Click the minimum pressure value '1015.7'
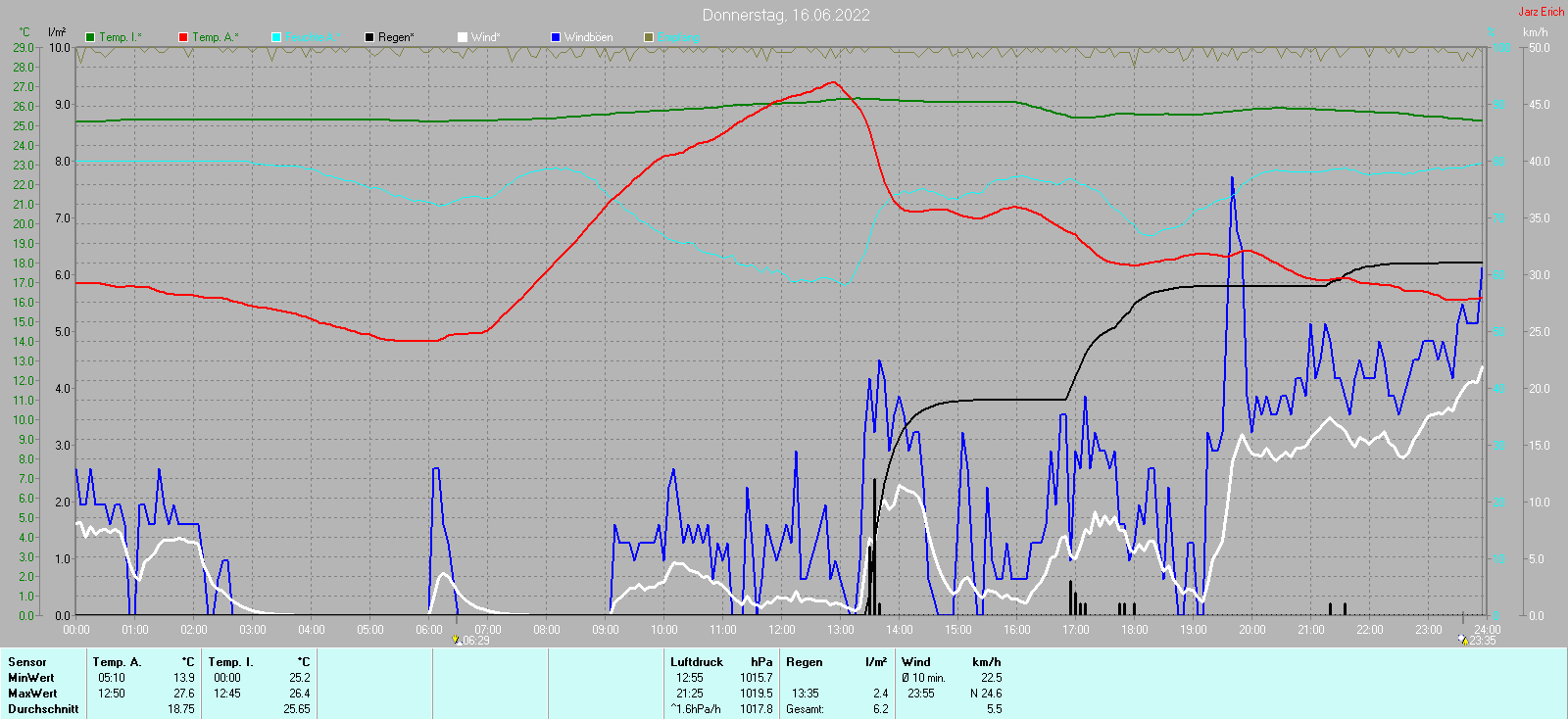 tap(757, 678)
